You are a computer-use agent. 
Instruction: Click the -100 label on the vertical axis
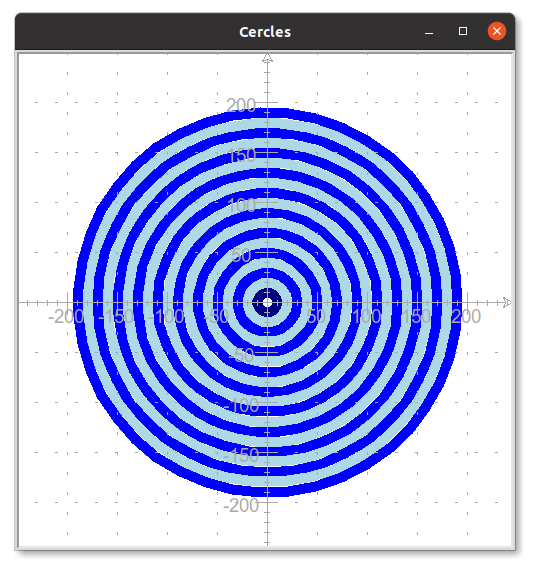[x=242, y=406]
